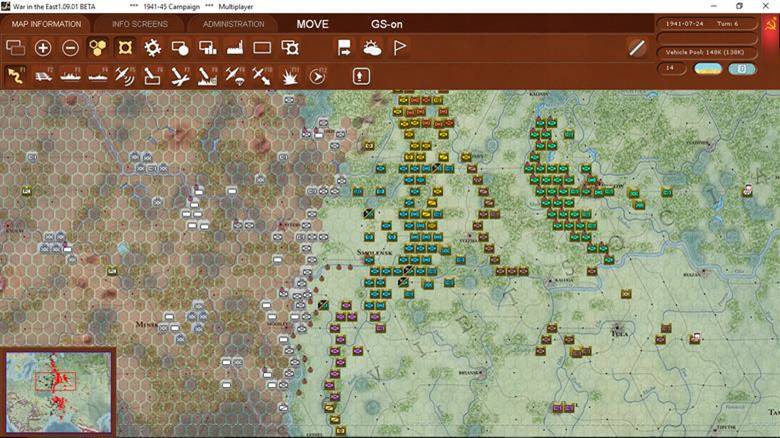Open the MAP INFORMATION tab
Viewport: 780px width, 438px height.
[x=46, y=24]
